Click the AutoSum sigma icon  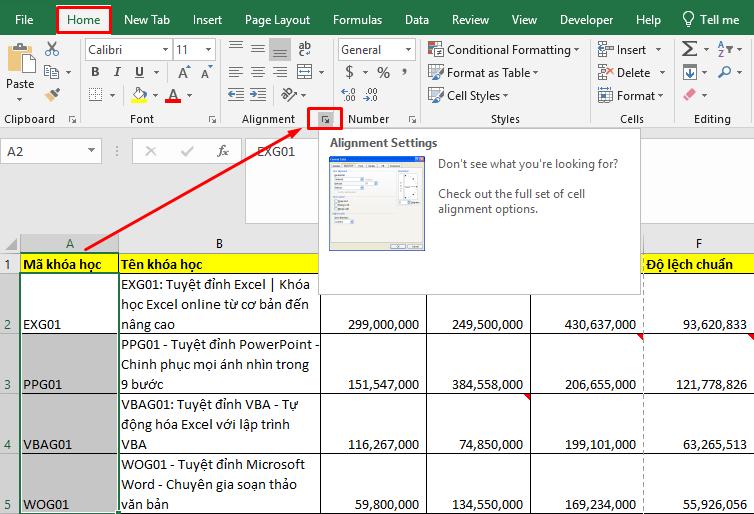tap(689, 49)
